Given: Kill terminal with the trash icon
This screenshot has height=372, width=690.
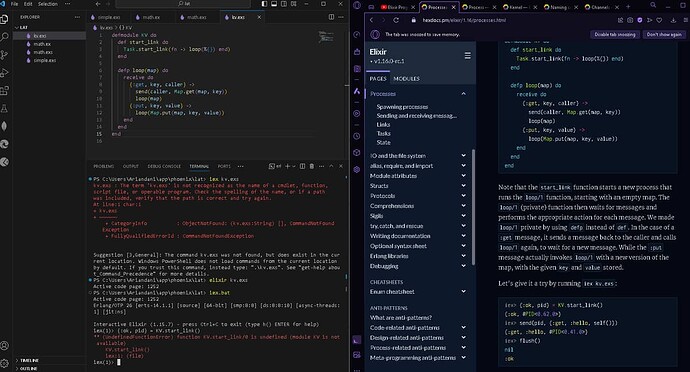Looking at the screenshot, I should [x=312, y=166].
